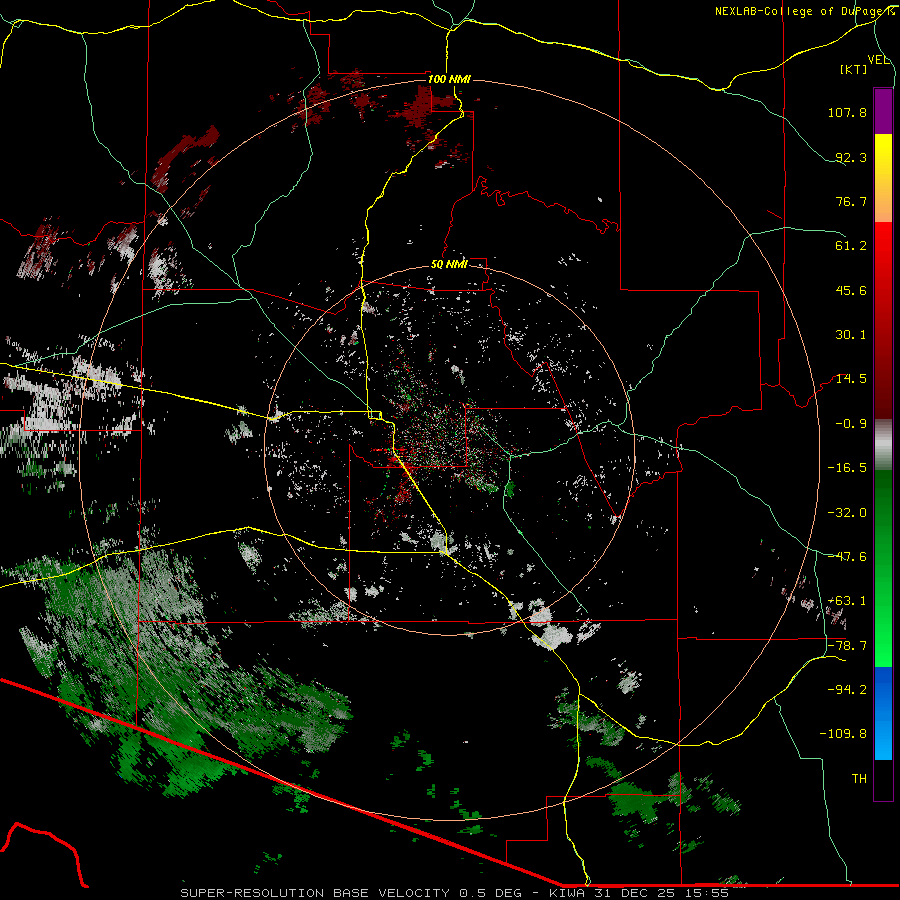The height and width of the screenshot is (900, 900).
Task: Click the 76.7 value on the velocity scale
Action: 851,201
